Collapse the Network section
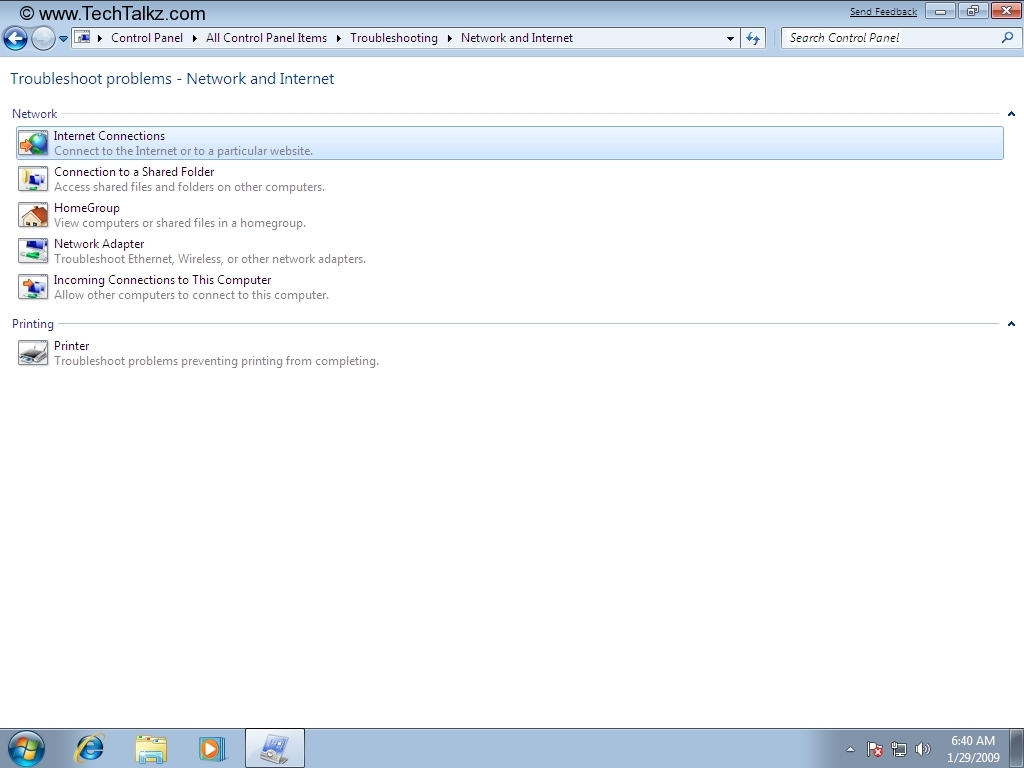 pyautogui.click(x=1011, y=114)
